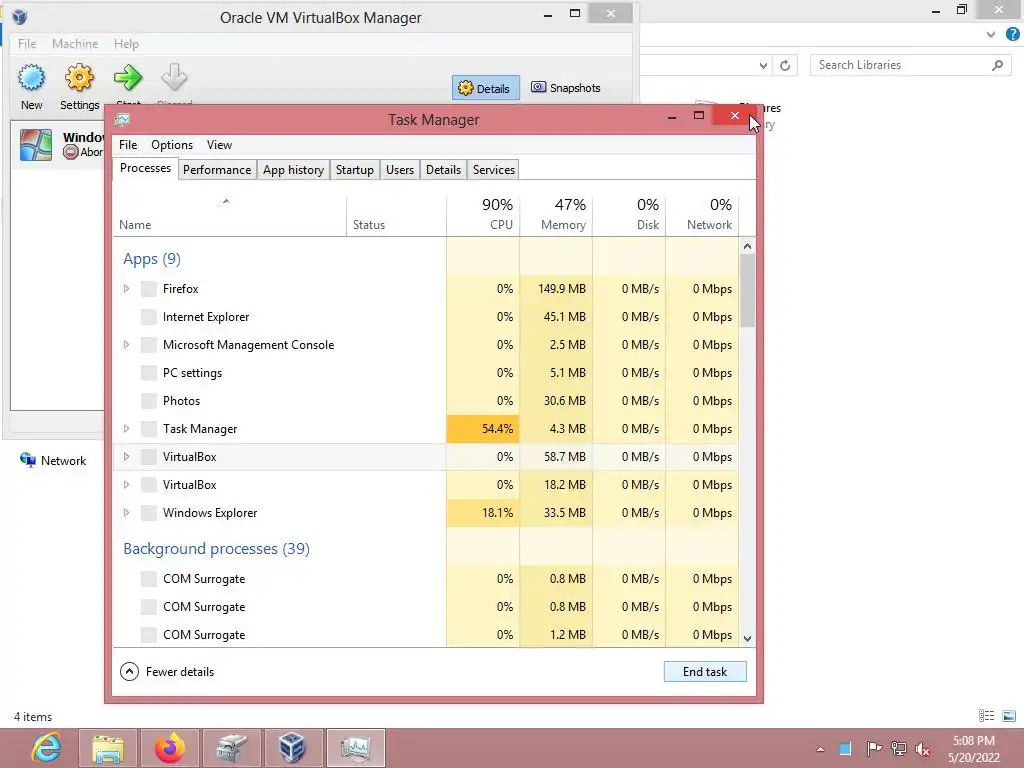Switch to the Users tab
Screen dimensions: 1024x768
click(x=400, y=170)
